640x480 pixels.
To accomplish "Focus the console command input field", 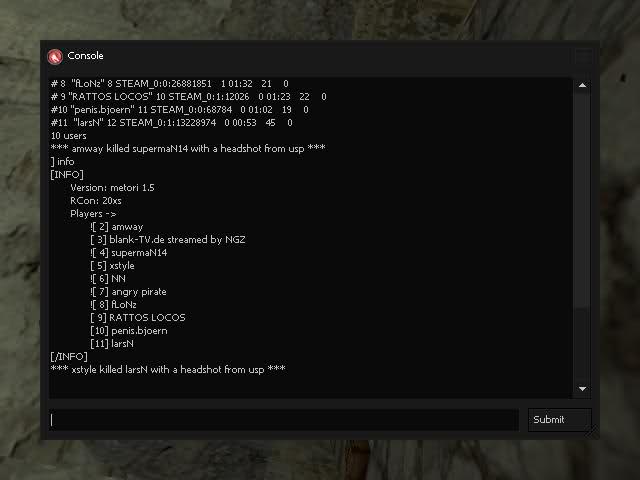I will pos(284,420).
